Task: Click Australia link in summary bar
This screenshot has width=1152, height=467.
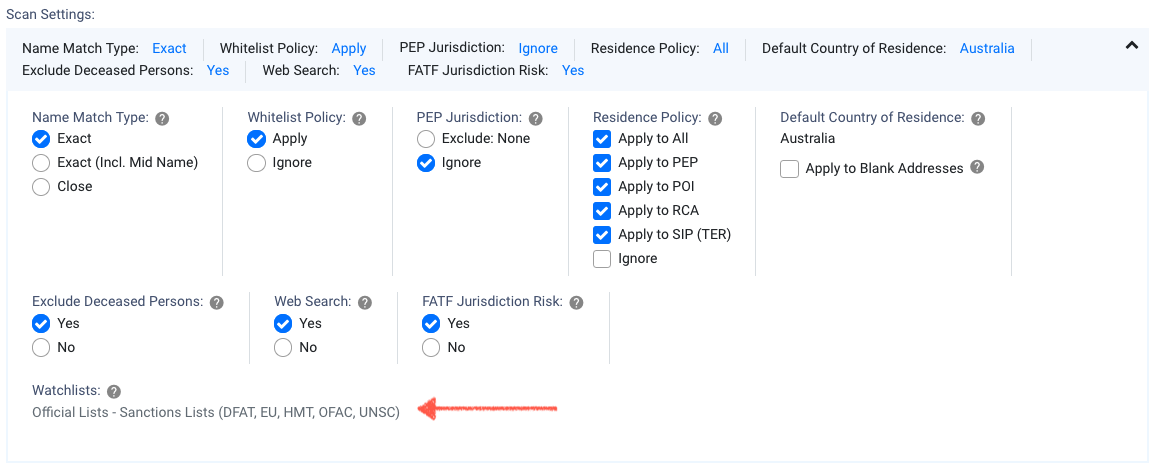Action: point(987,48)
